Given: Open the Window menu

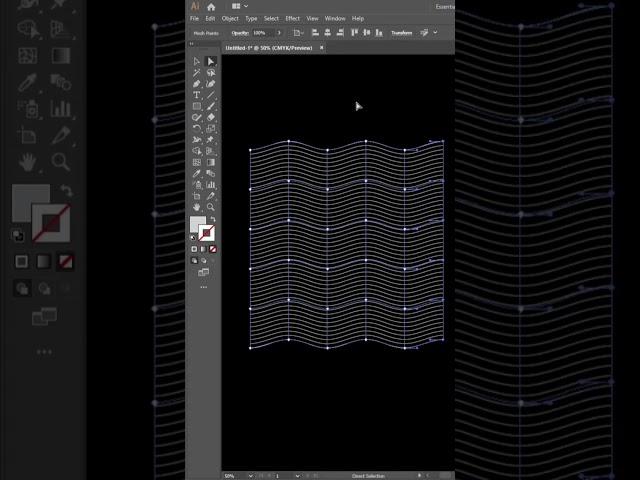Looking at the screenshot, I should [335, 18].
